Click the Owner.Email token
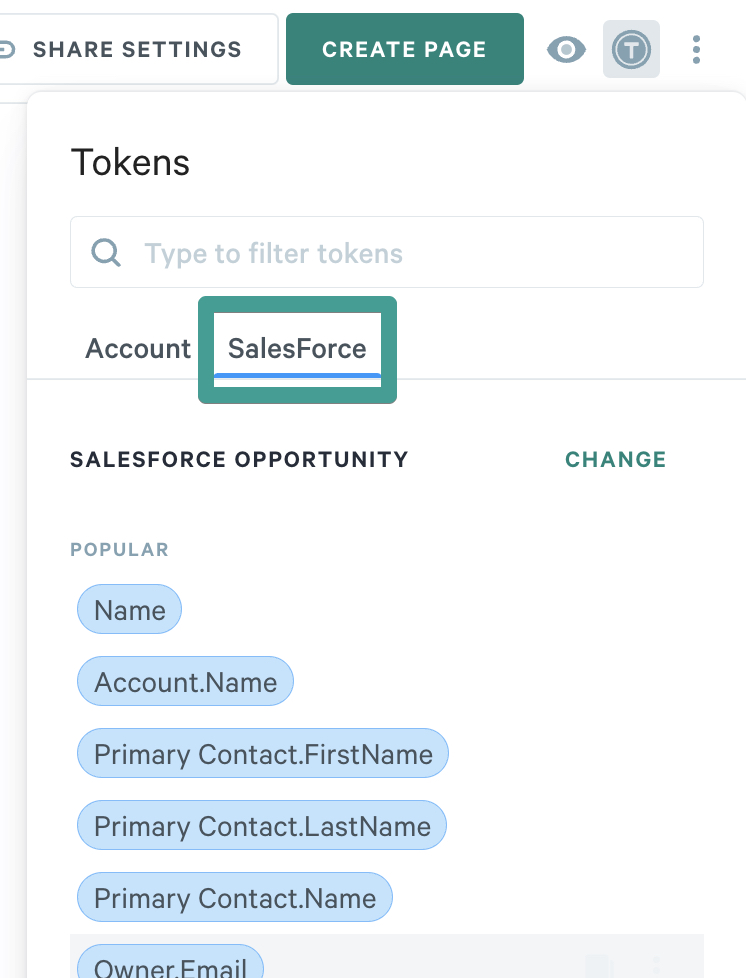The image size is (746, 978). [x=170, y=966]
